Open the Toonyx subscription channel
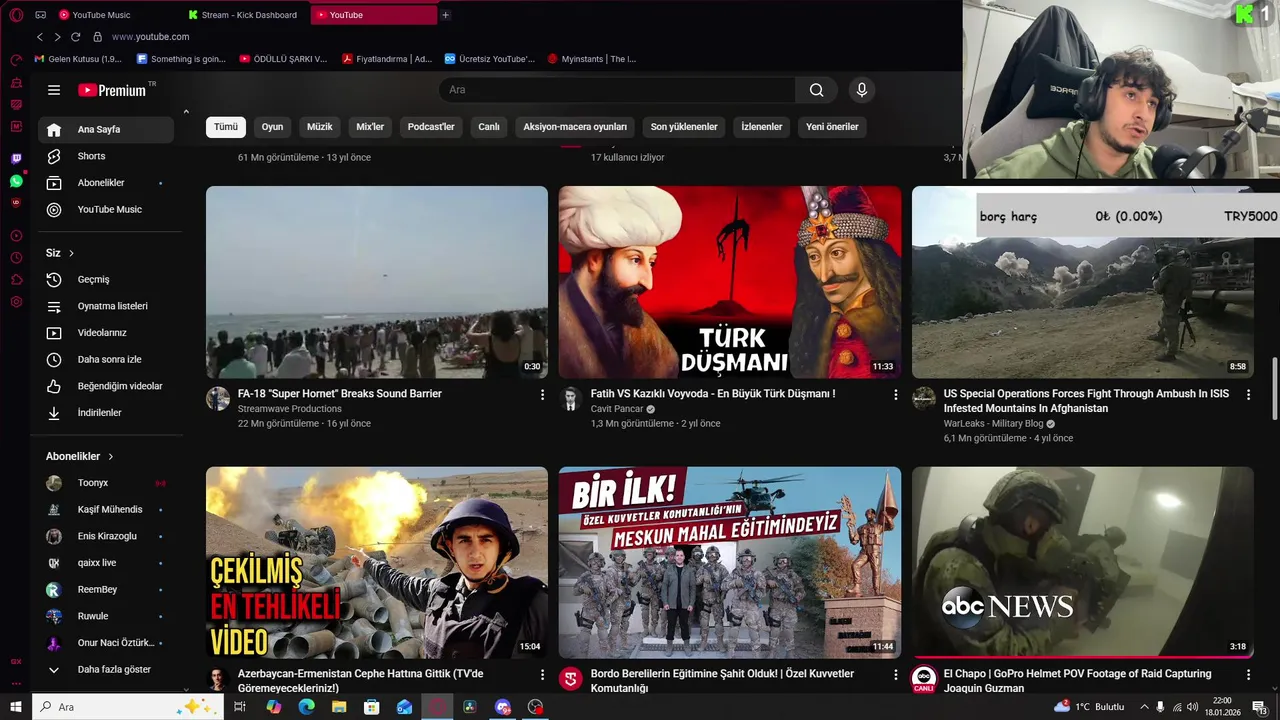 106,483
